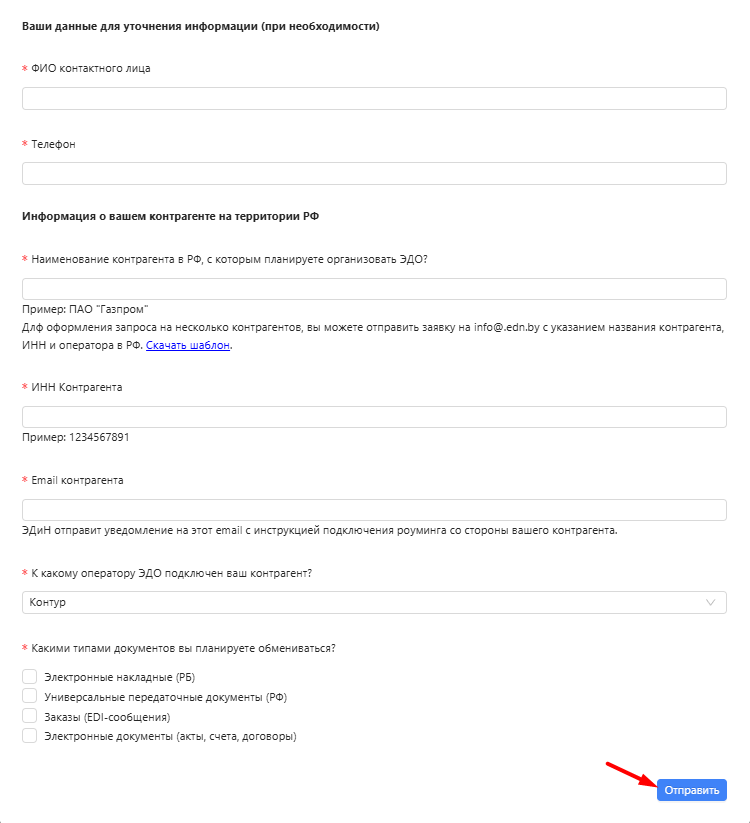Click the Телефон field label
This screenshot has height=823, width=750.
point(54,144)
